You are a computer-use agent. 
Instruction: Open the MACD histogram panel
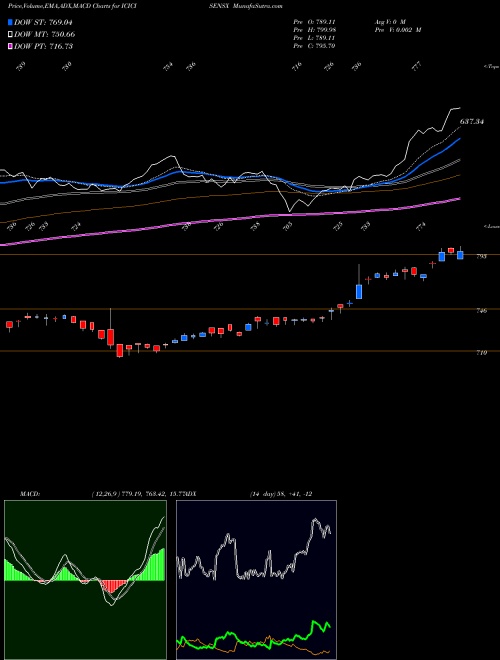[85, 580]
